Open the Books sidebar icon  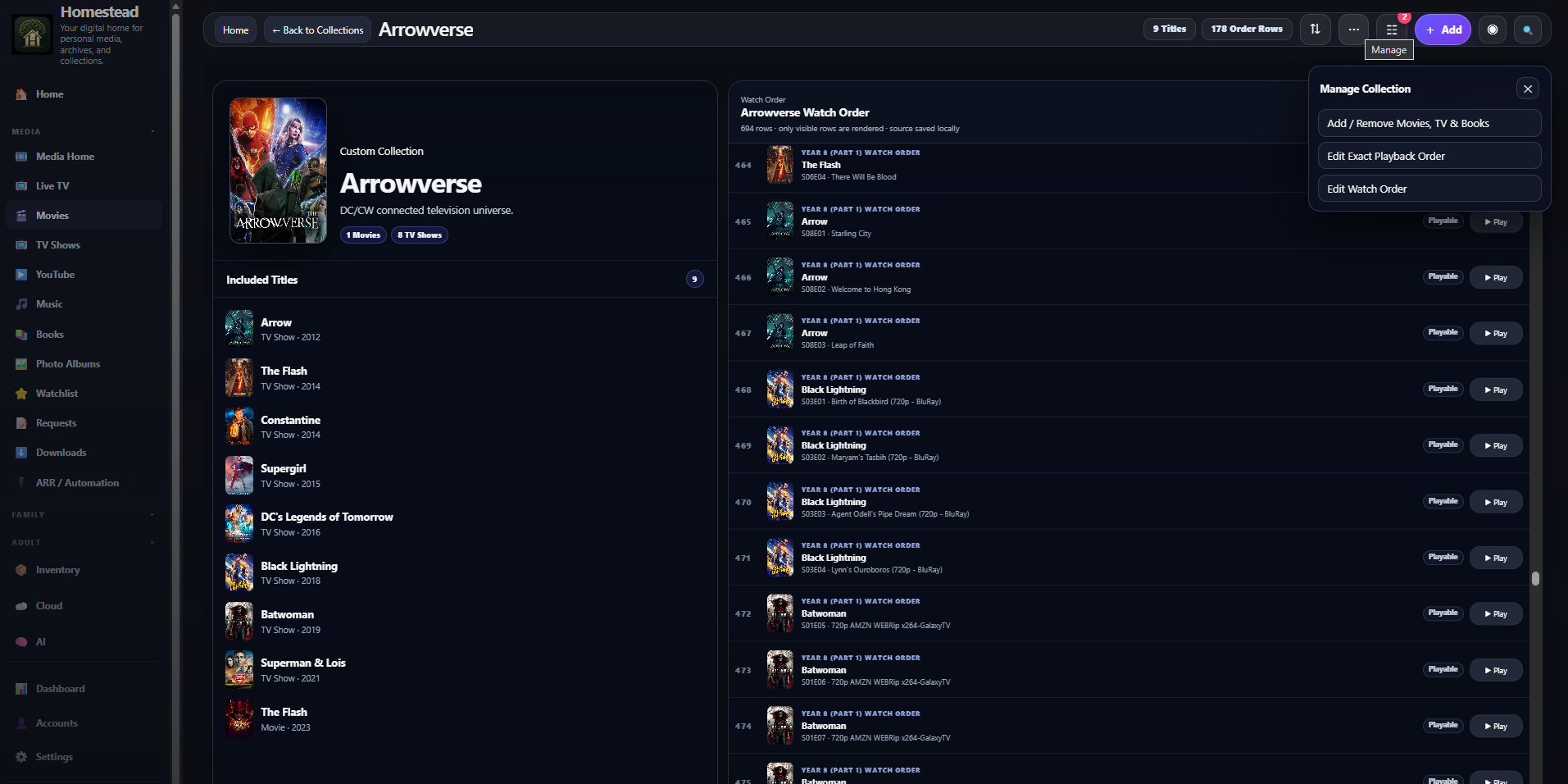(21, 335)
